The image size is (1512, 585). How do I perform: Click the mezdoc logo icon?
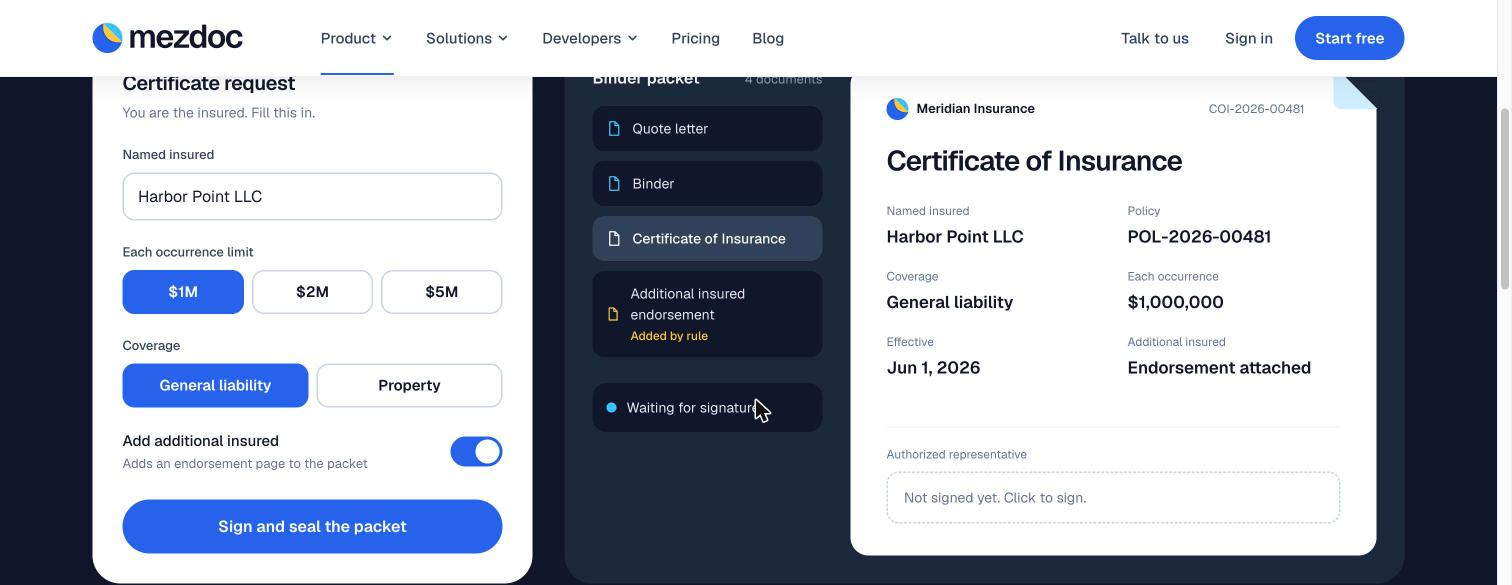pos(107,38)
